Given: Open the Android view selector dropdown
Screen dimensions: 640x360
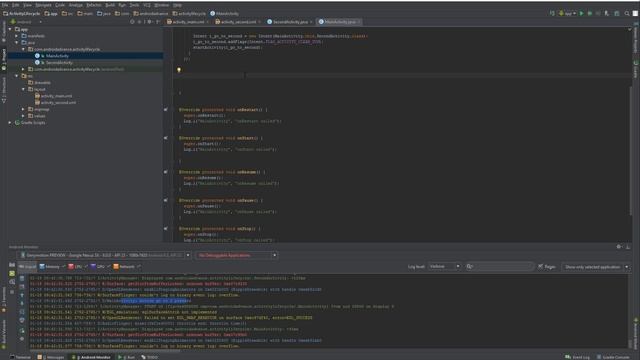Looking at the screenshot, I should 27,22.
